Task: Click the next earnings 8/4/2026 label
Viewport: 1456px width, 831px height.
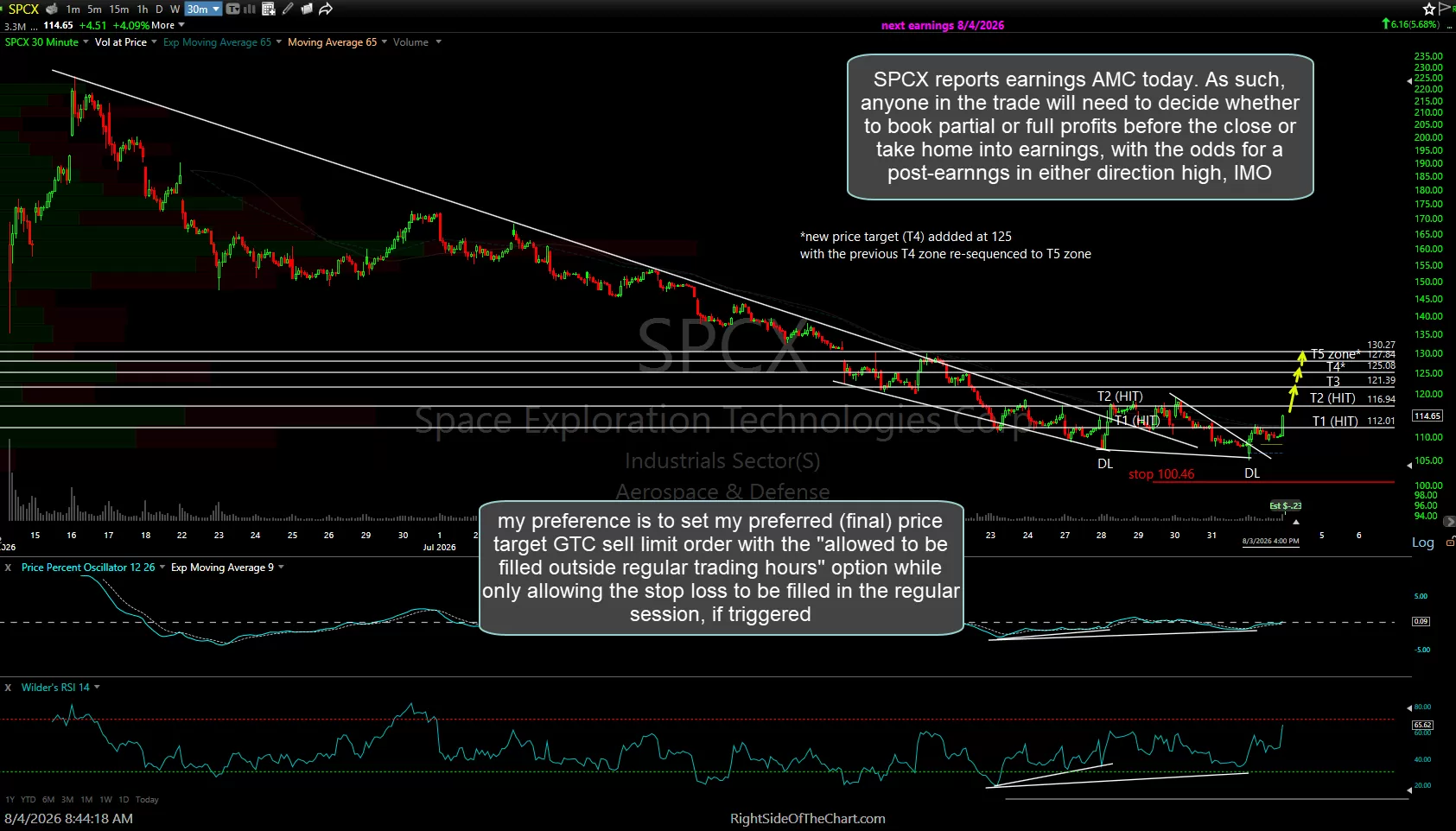Action: pyautogui.click(x=943, y=25)
